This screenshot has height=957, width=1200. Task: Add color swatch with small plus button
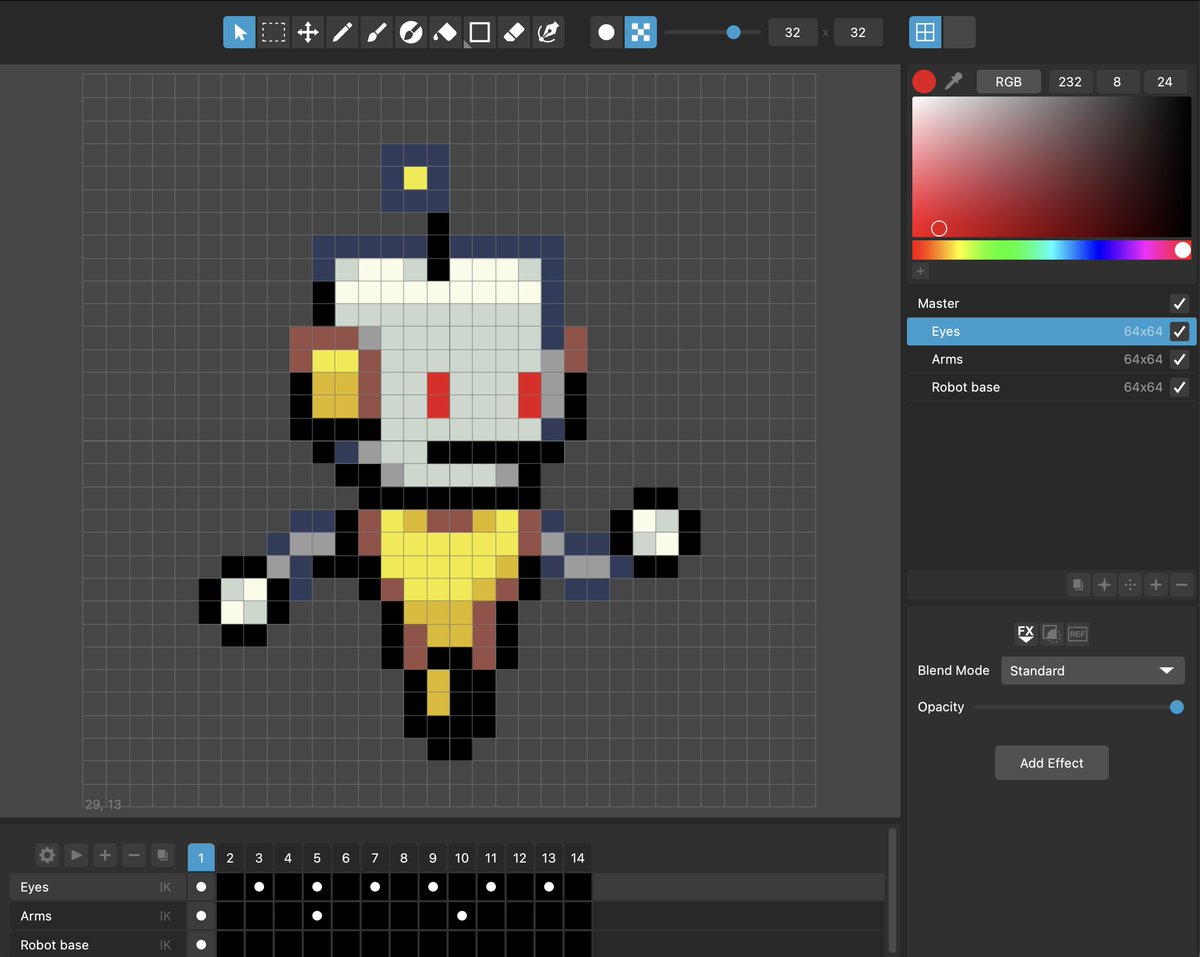tap(920, 271)
